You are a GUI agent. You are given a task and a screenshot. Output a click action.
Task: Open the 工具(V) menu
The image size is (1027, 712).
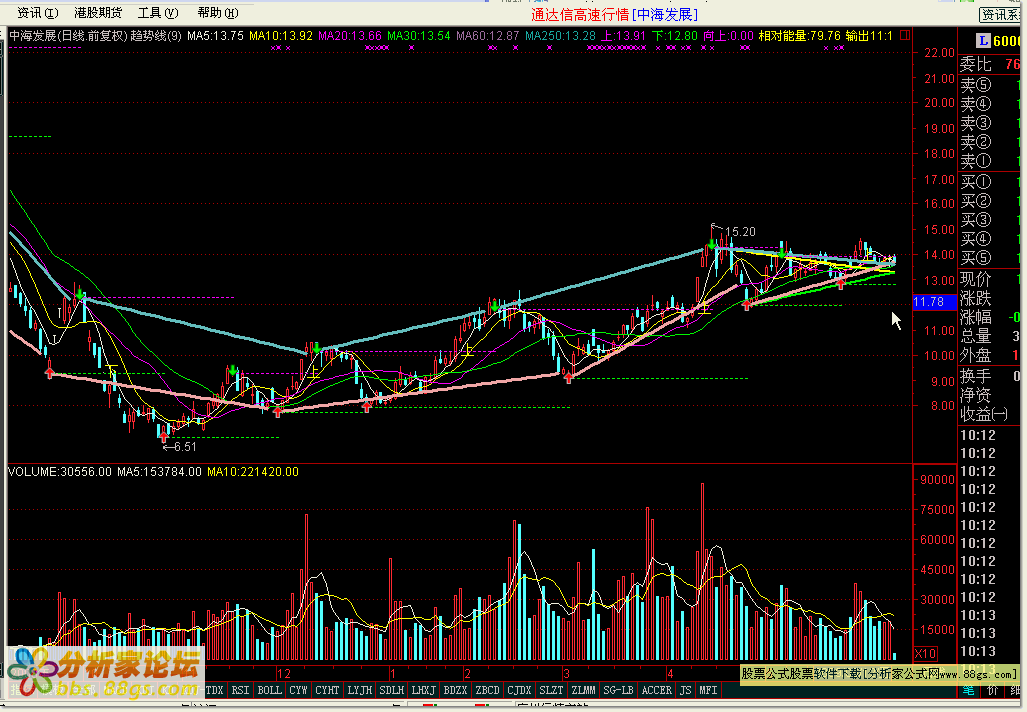(158, 12)
